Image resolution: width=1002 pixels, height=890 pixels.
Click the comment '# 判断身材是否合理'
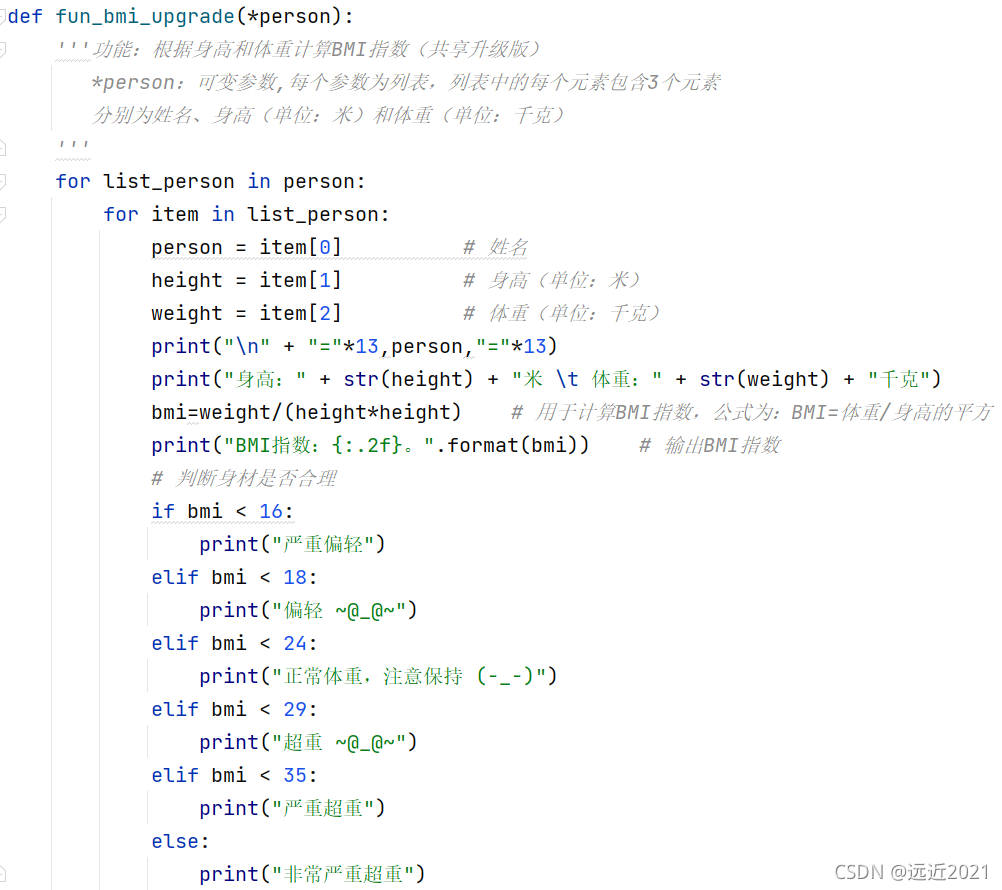pos(244,478)
